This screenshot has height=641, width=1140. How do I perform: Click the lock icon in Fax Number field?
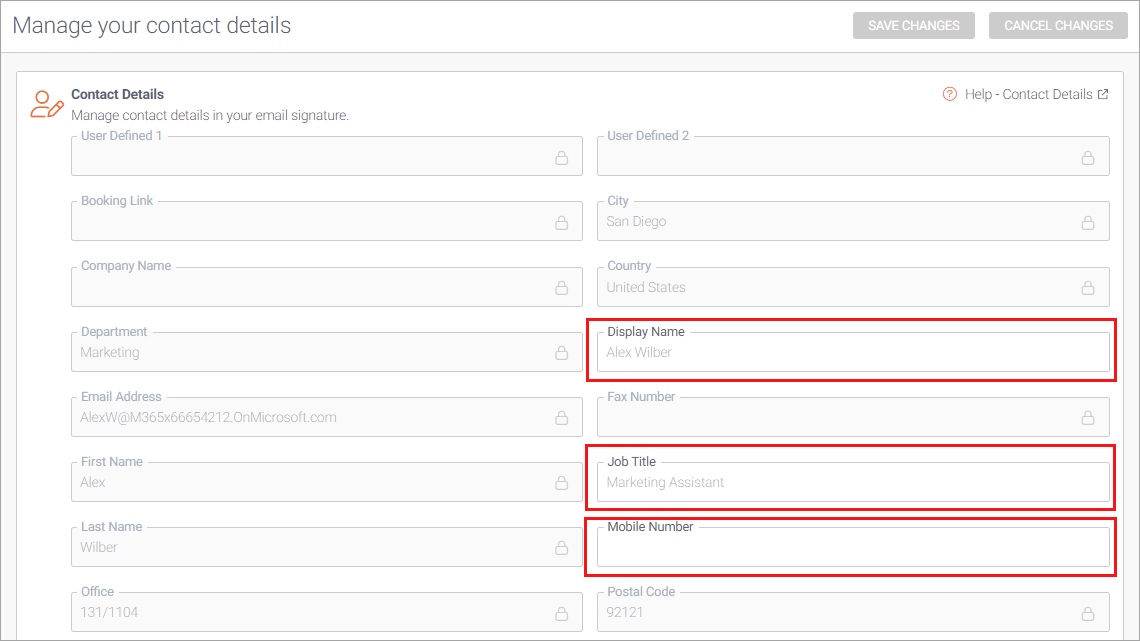[1087, 418]
